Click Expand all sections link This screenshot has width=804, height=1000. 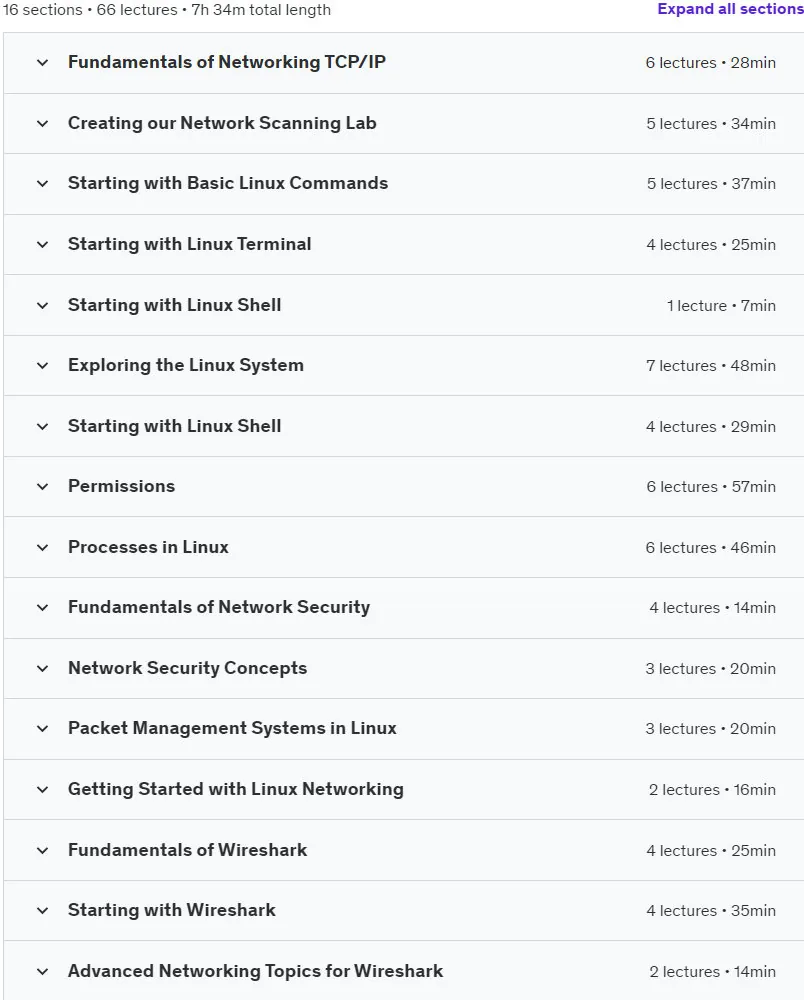731,9
